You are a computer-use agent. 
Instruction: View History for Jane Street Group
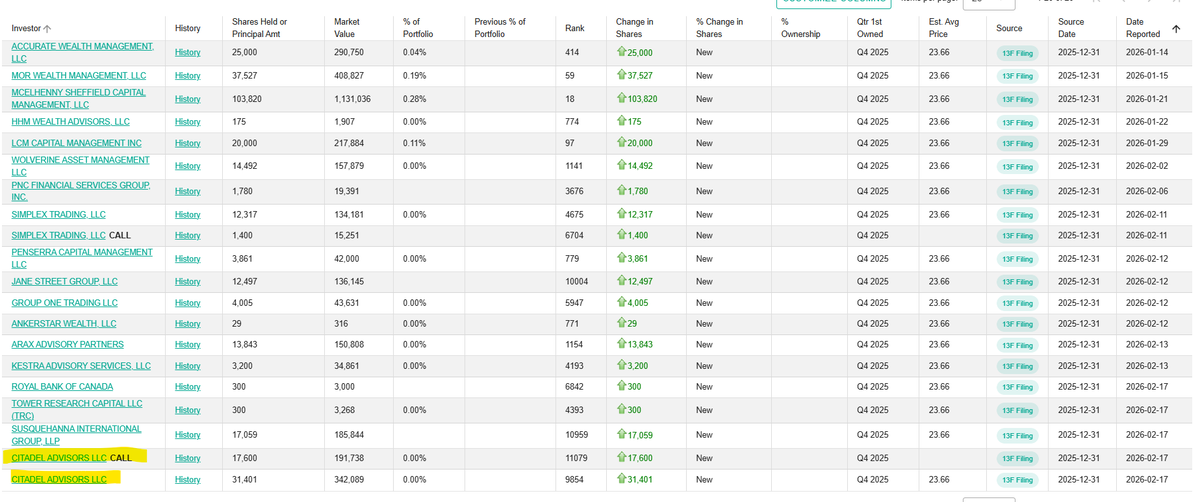click(187, 281)
